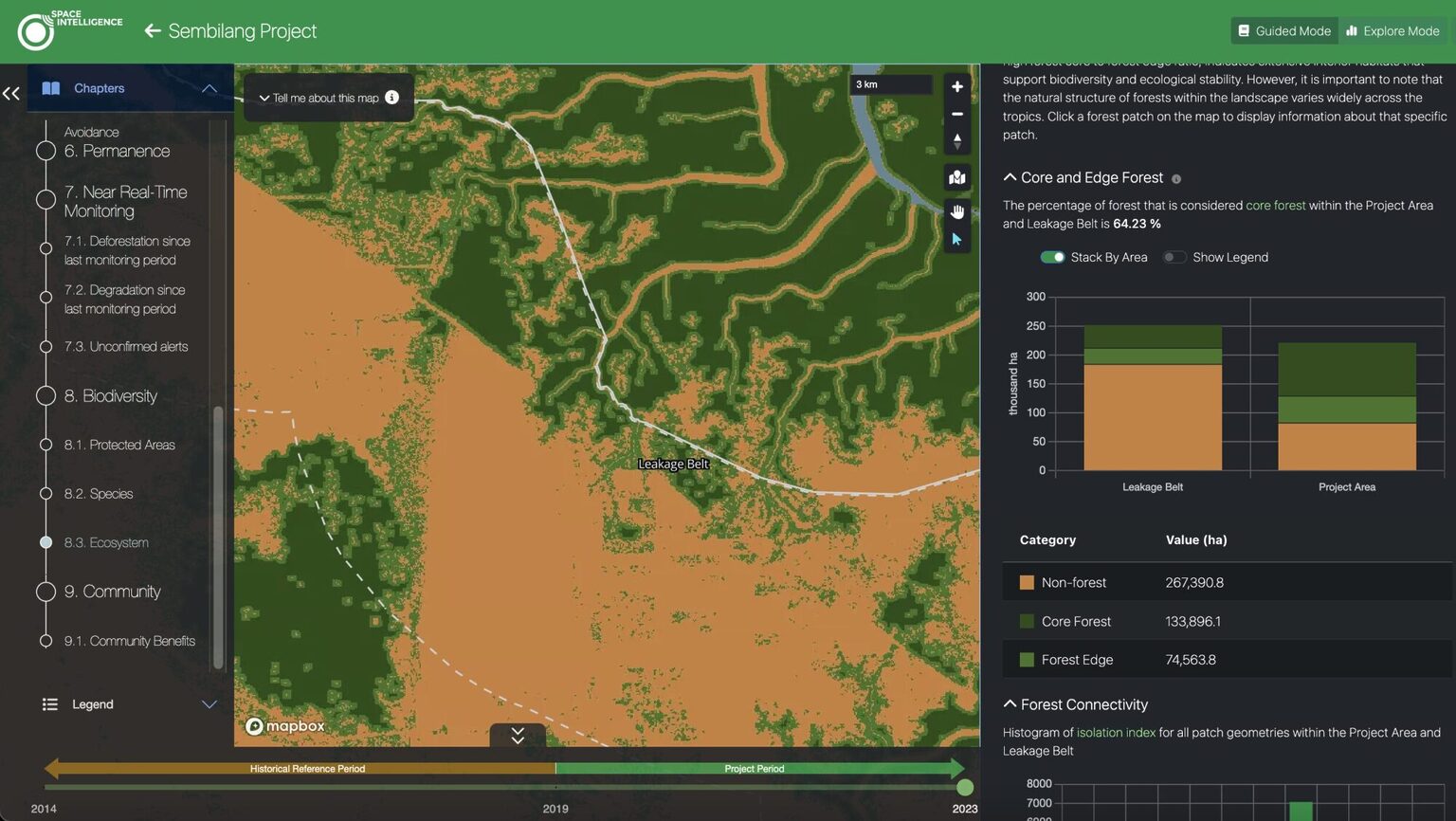Viewport: 1456px width, 821px height.
Task: Click the Leakage Belt chart bar
Action: [1153, 398]
